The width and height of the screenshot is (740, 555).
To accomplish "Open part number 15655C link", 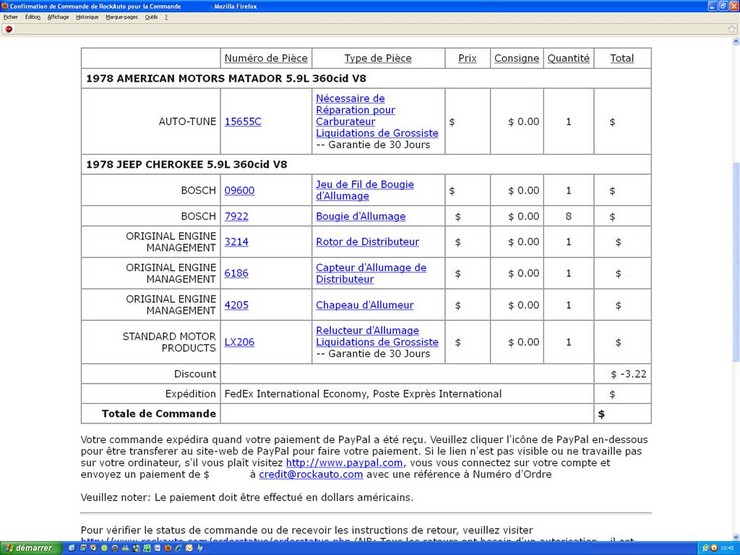I will click(243, 121).
